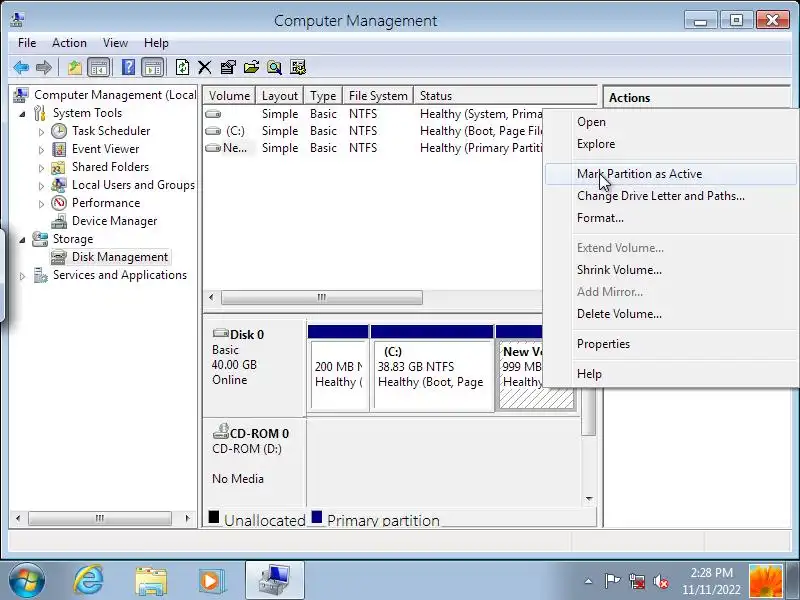Screen dimensions: 800x600
Task: Choose Properties in the context menu
Action: [x=670, y=344]
